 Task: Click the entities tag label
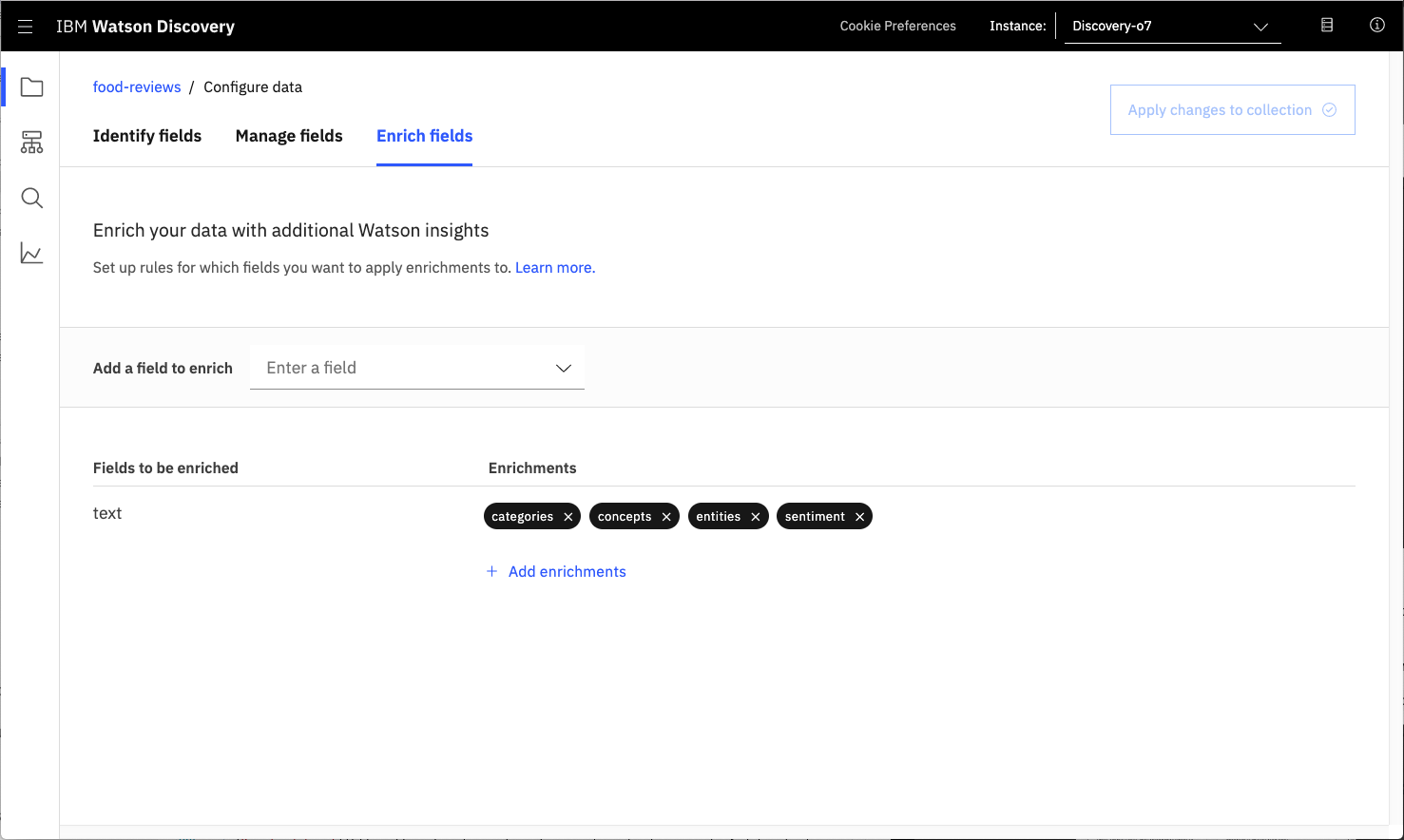click(x=719, y=517)
